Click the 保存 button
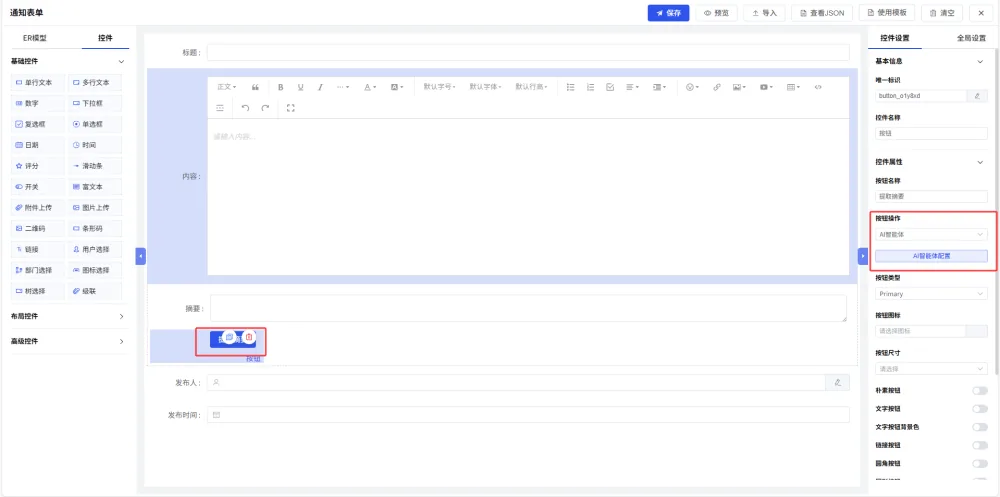The height and width of the screenshot is (497, 1000). 668,13
